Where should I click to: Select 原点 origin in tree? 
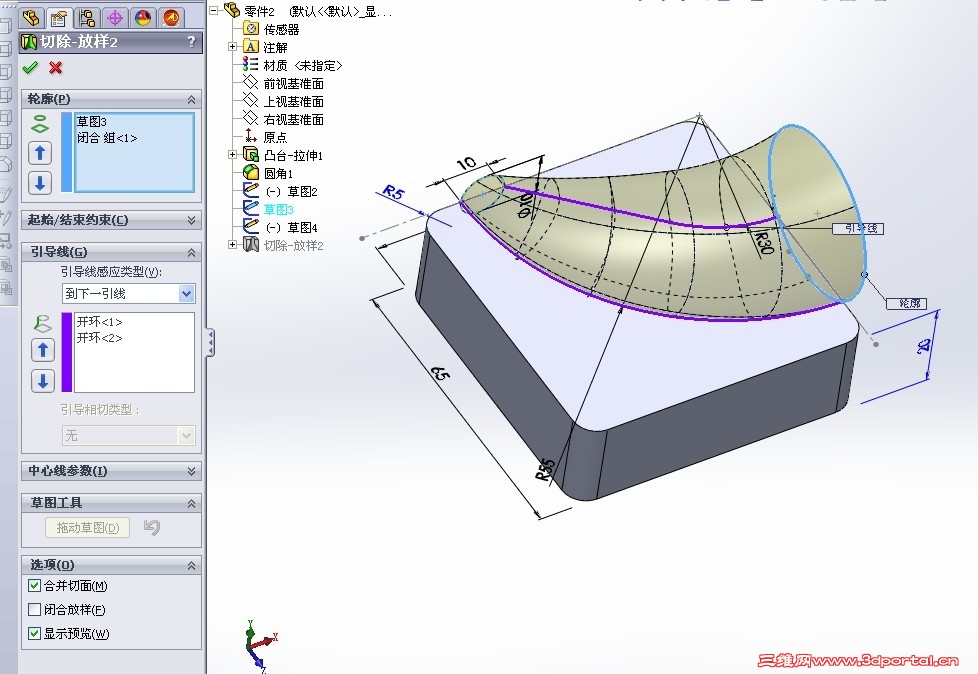point(275,137)
